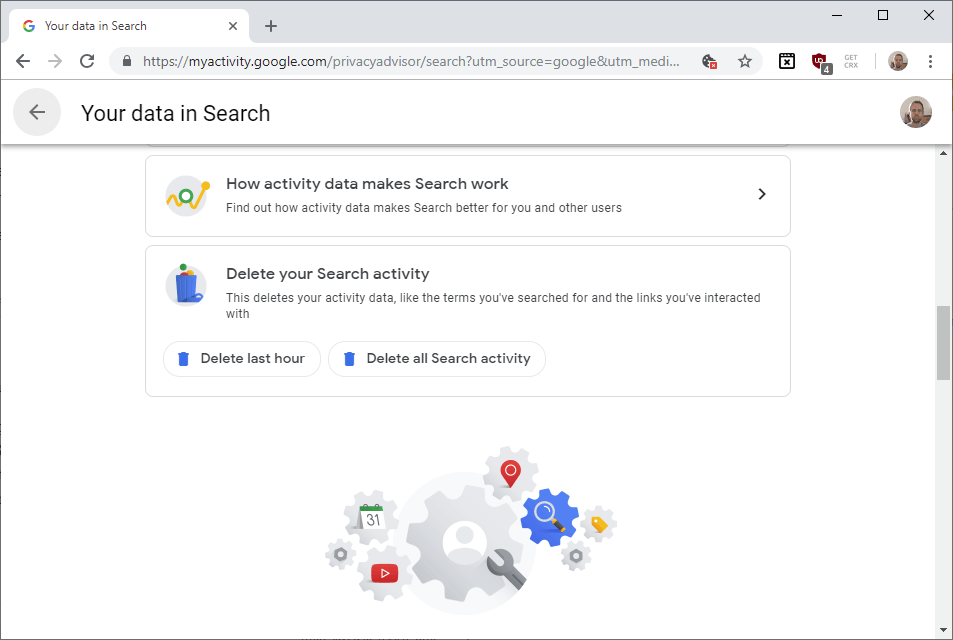Viewport: 953px width, 640px height.
Task: Click the trash icon on Delete last hour
Action: 183,358
